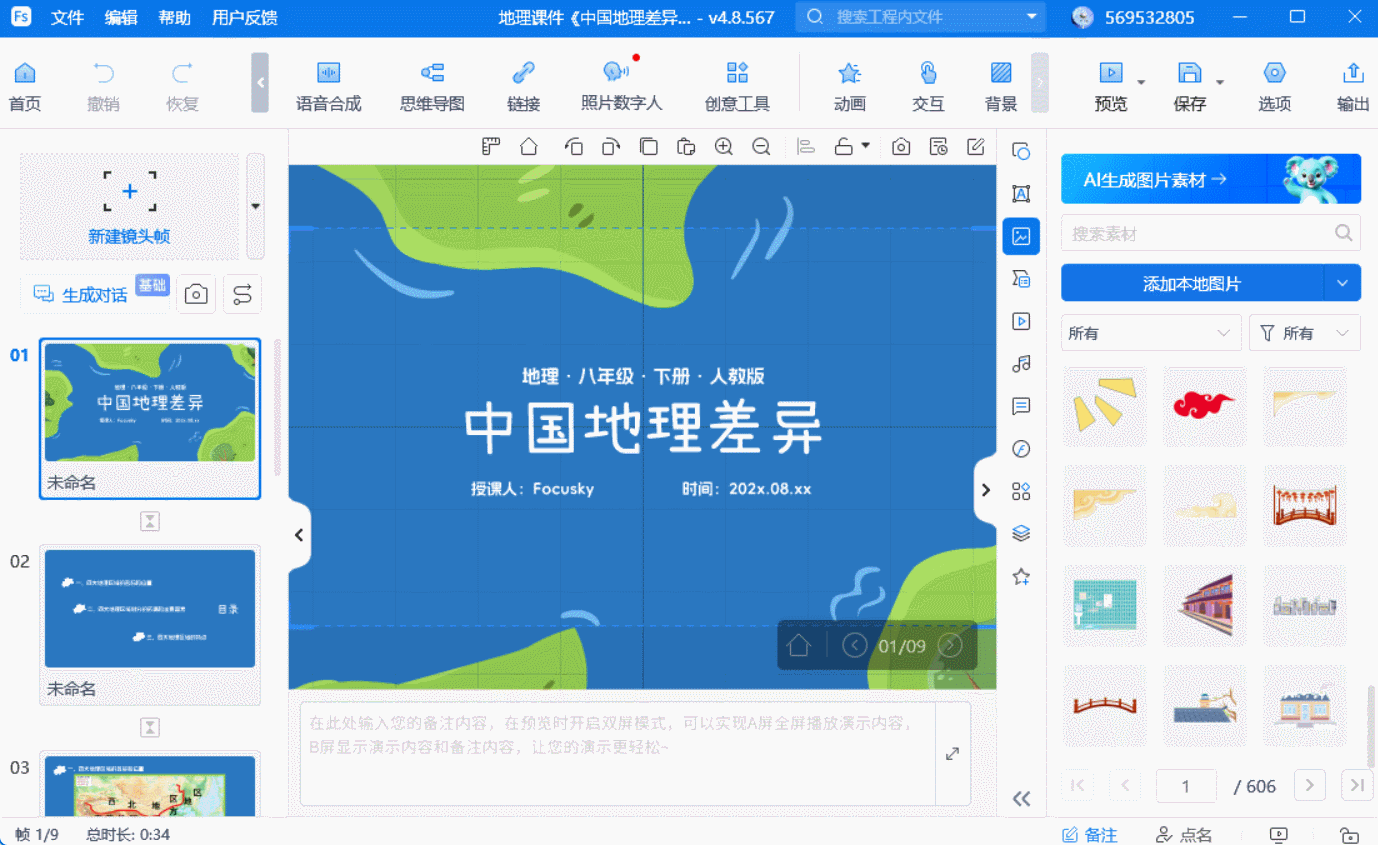Select the music note icon in sidebar
The height and width of the screenshot is (845, 1378).
click(x=1021, y=364)
